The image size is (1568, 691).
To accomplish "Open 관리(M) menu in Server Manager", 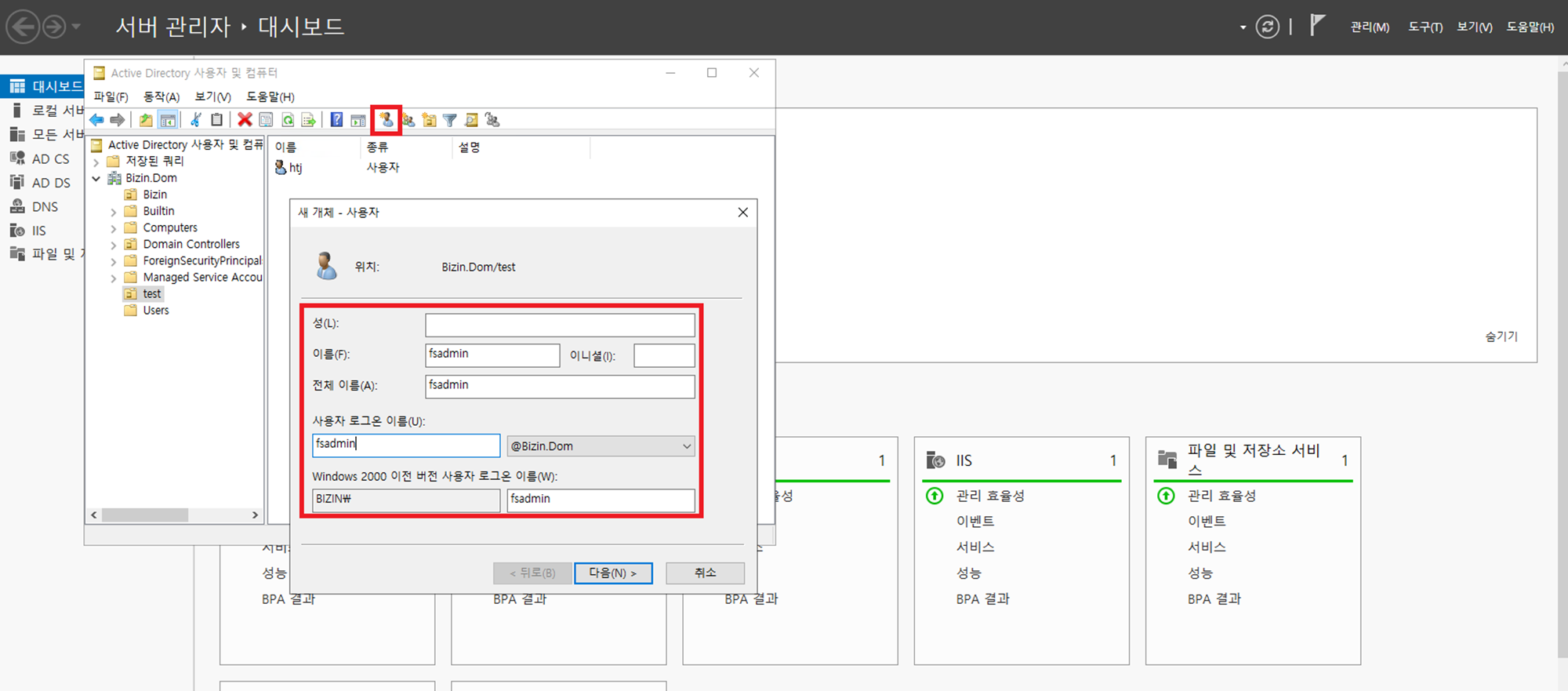I will pos(1370,27).
